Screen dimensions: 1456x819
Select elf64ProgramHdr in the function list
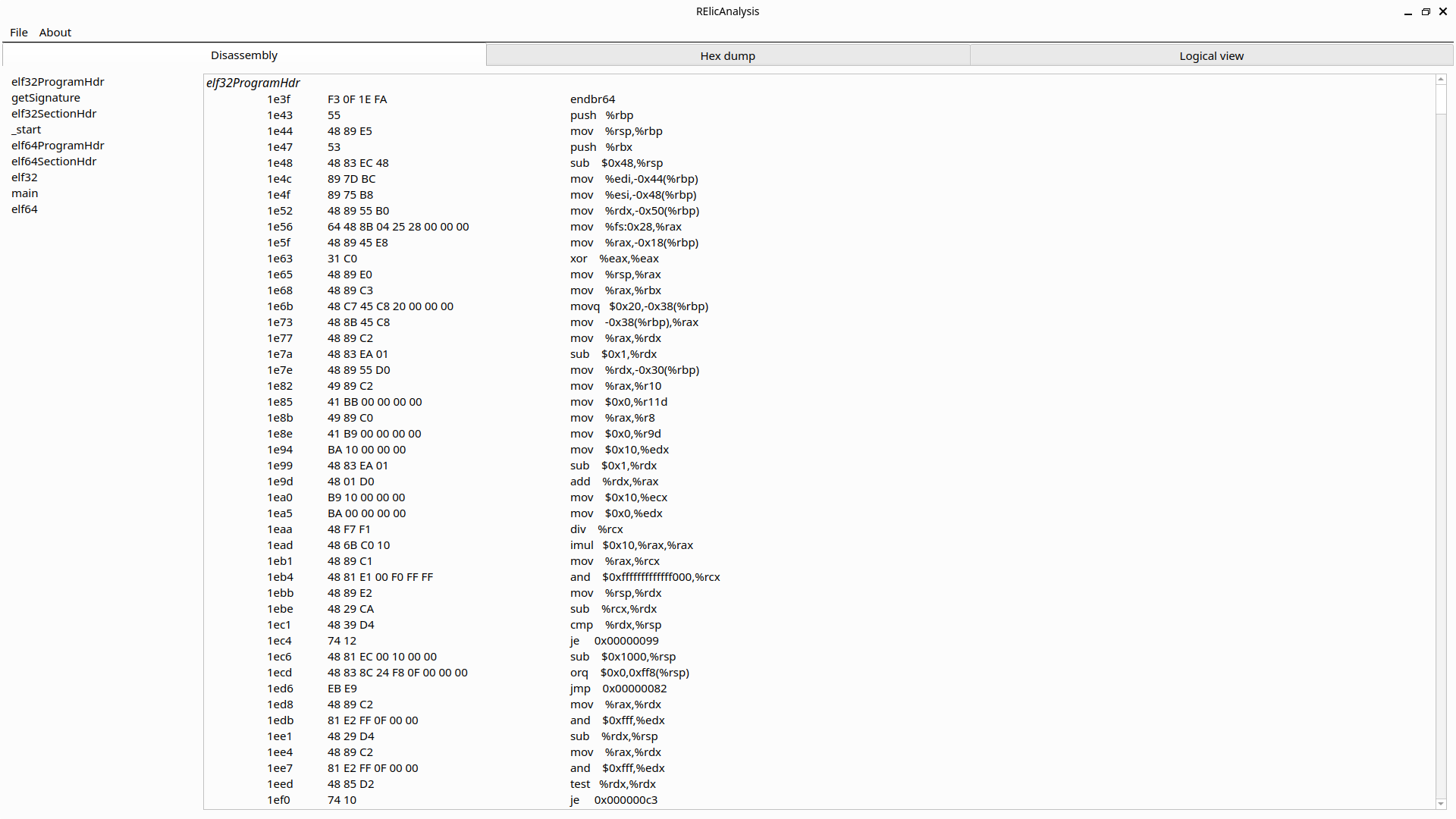click(58, 146)
